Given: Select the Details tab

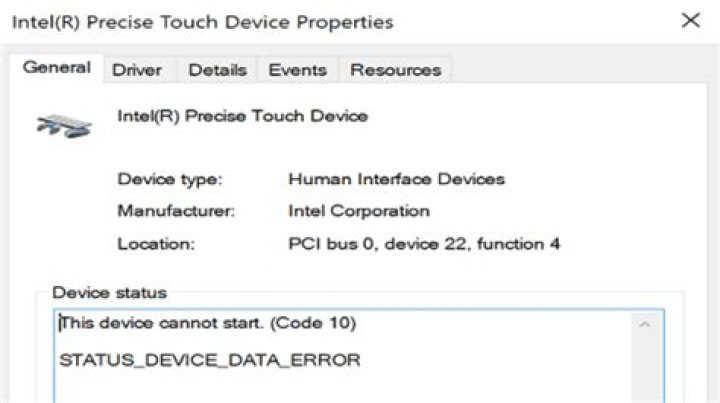Looking at the screenshot, I should coord(217,70).
